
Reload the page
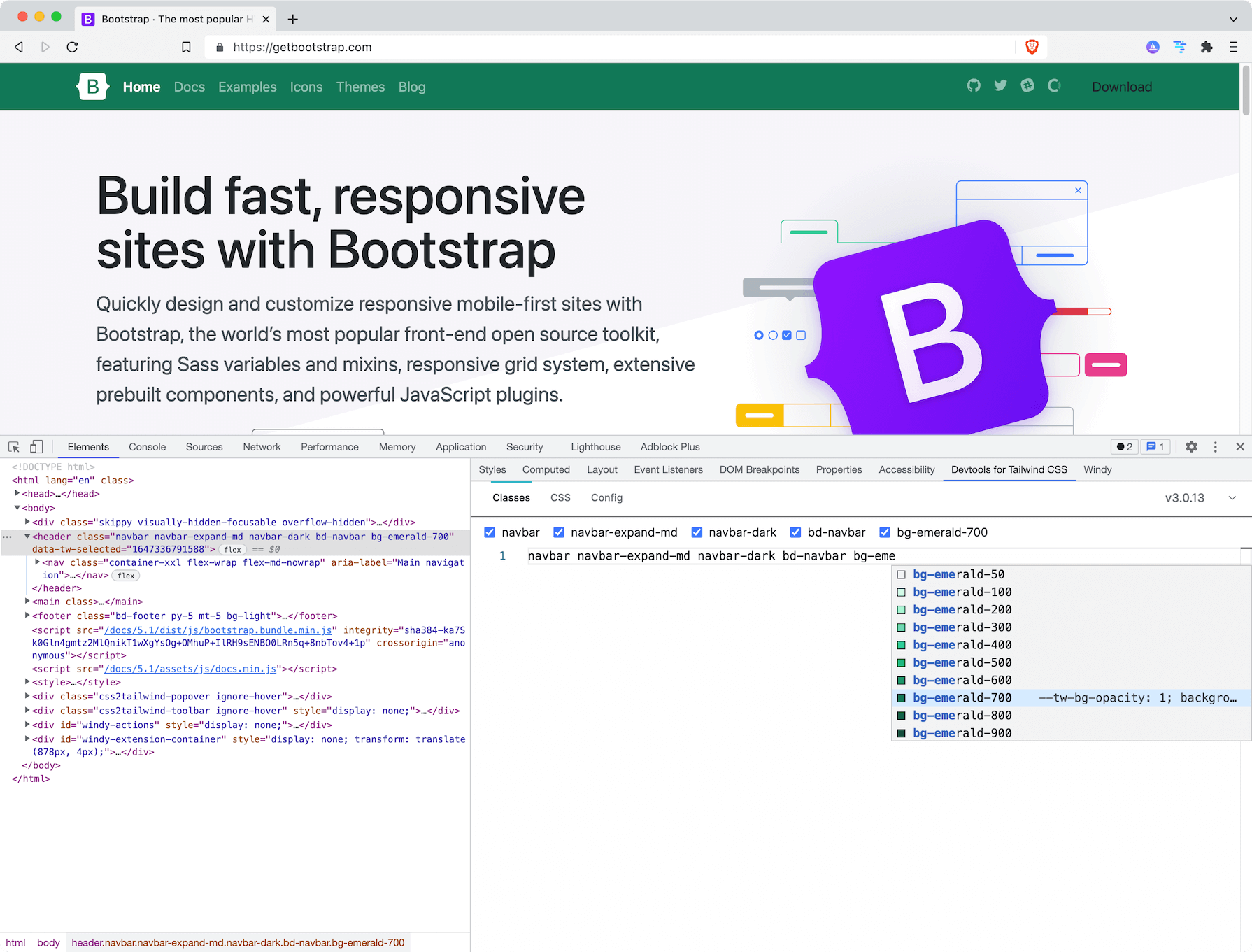[x=72, y=47]
